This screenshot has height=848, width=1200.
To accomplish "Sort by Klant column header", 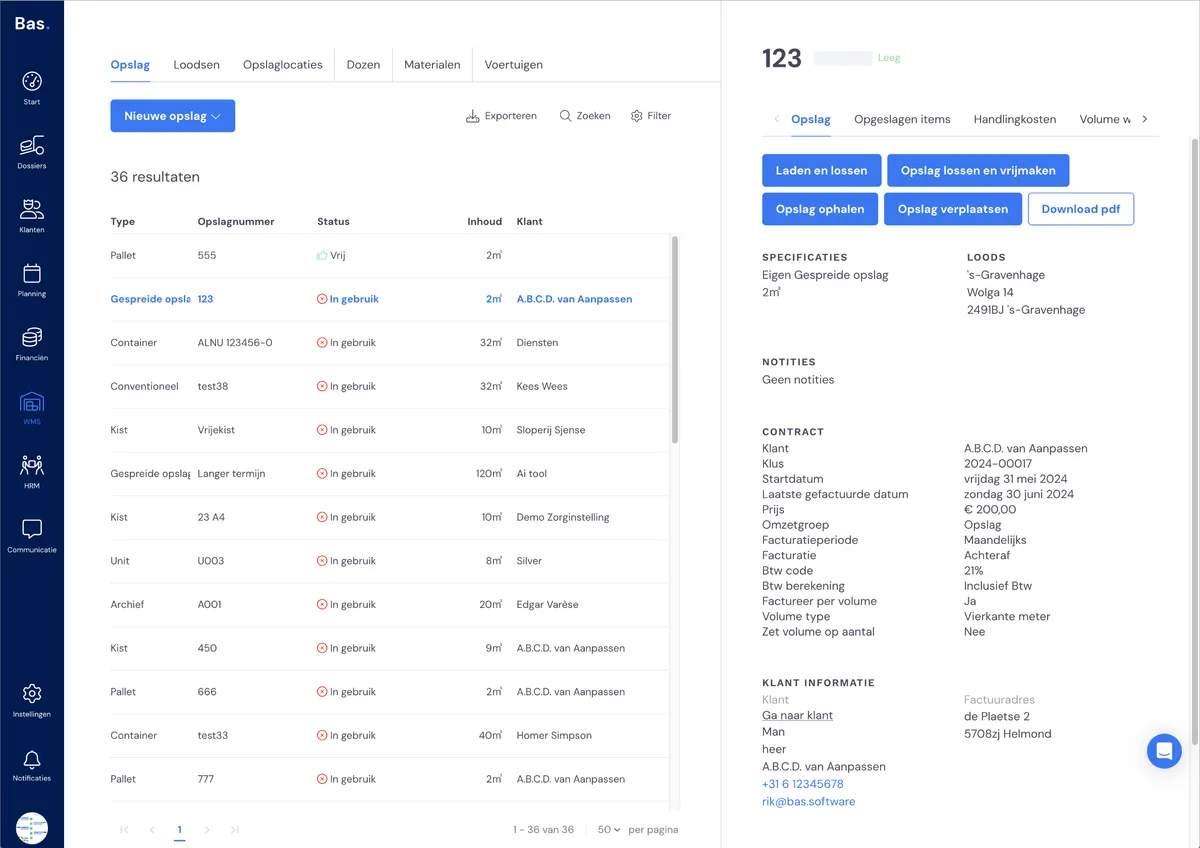I will click(530, 222).
